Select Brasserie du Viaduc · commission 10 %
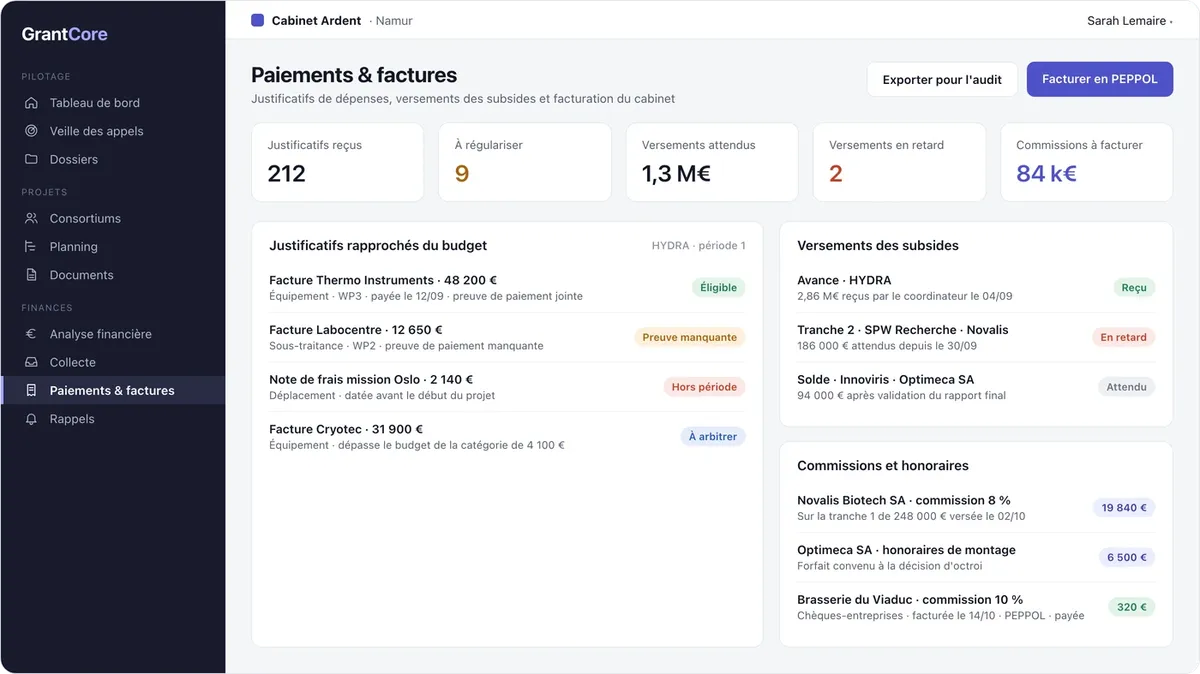Screen dimensions: 1200x674 pyautogui.click(x=976, y=607)
